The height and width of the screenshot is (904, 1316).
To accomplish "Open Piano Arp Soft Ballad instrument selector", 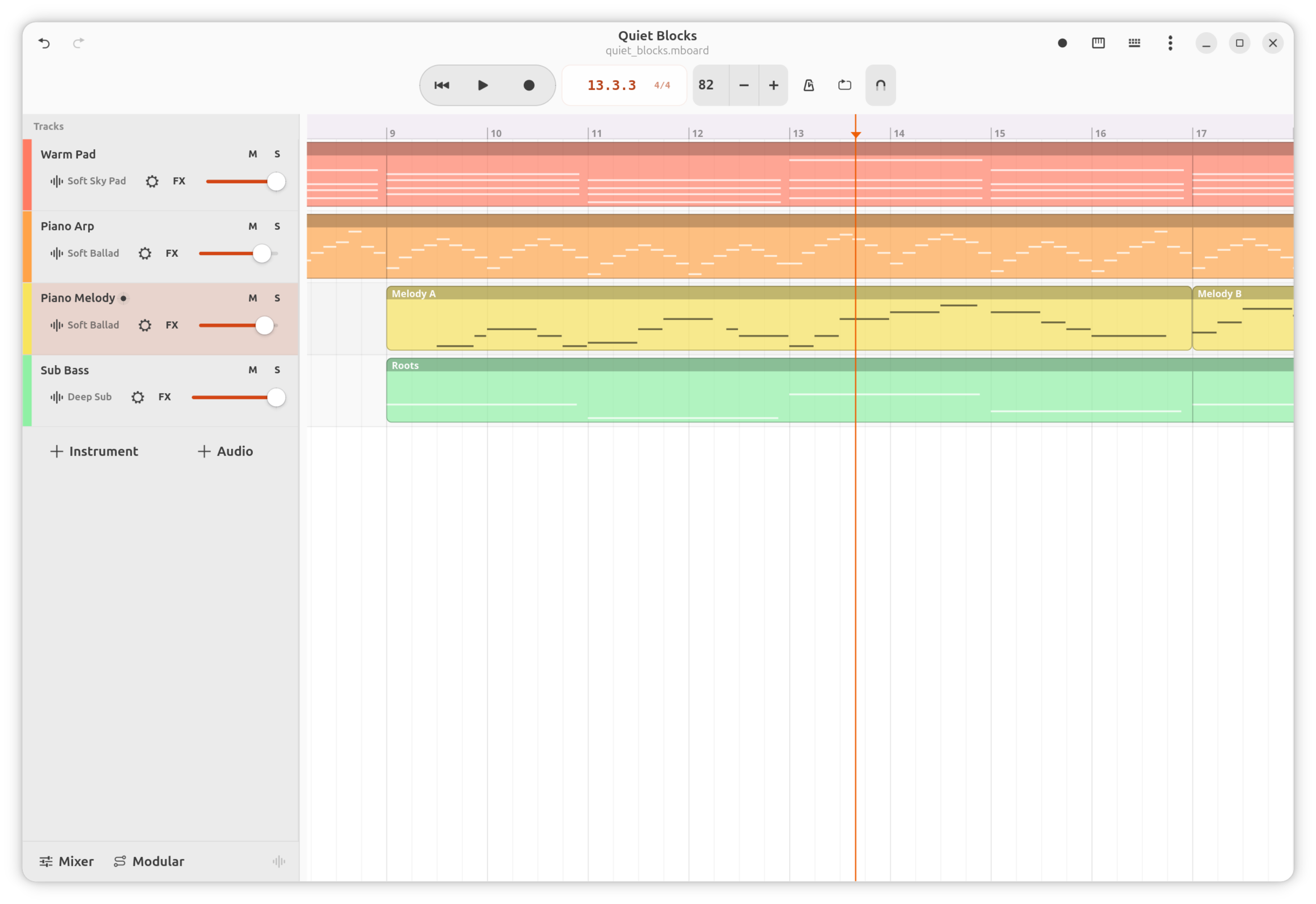I will [x=85, y=253].
